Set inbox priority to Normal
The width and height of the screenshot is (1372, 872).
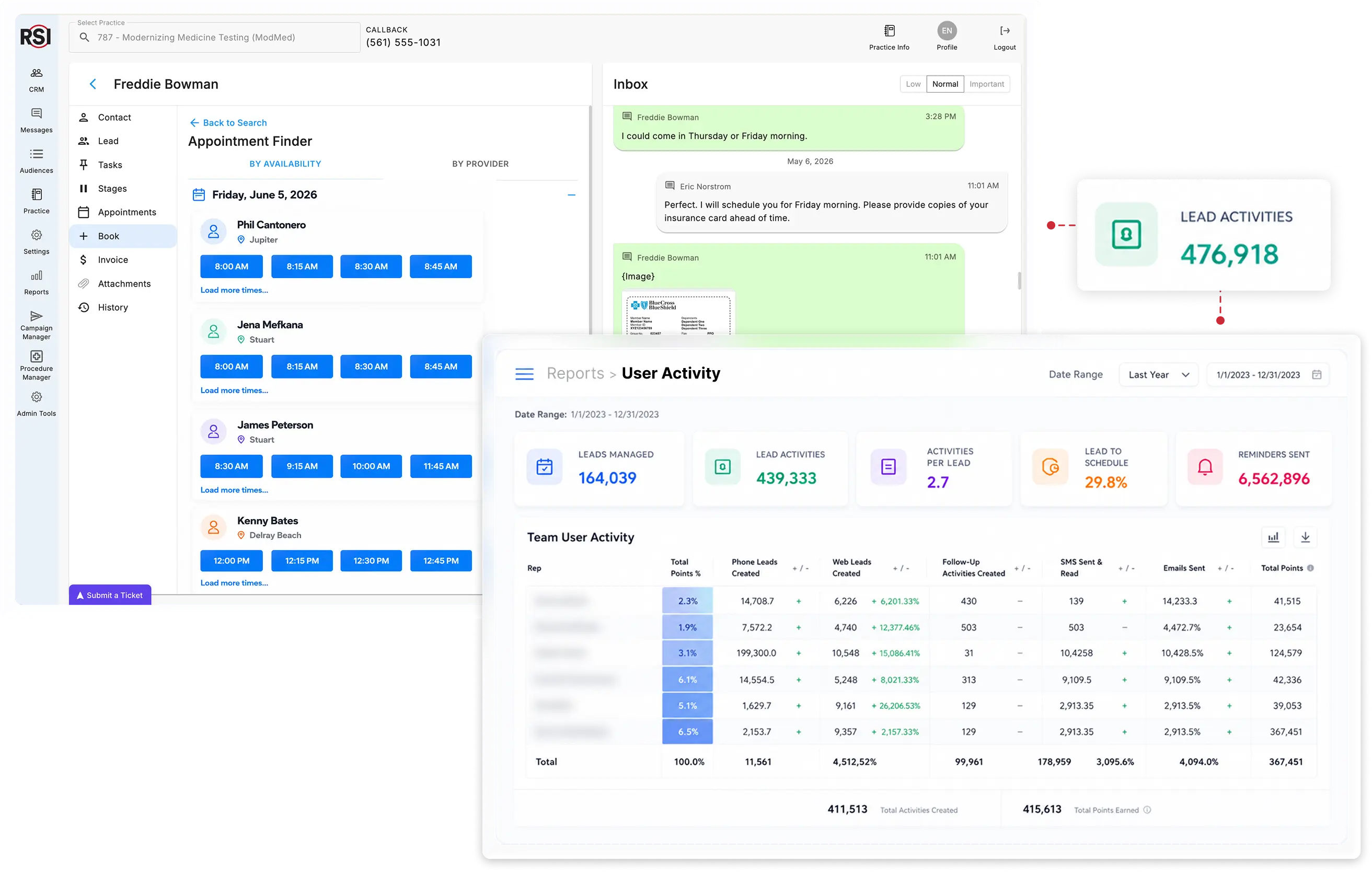pos(944,84)
